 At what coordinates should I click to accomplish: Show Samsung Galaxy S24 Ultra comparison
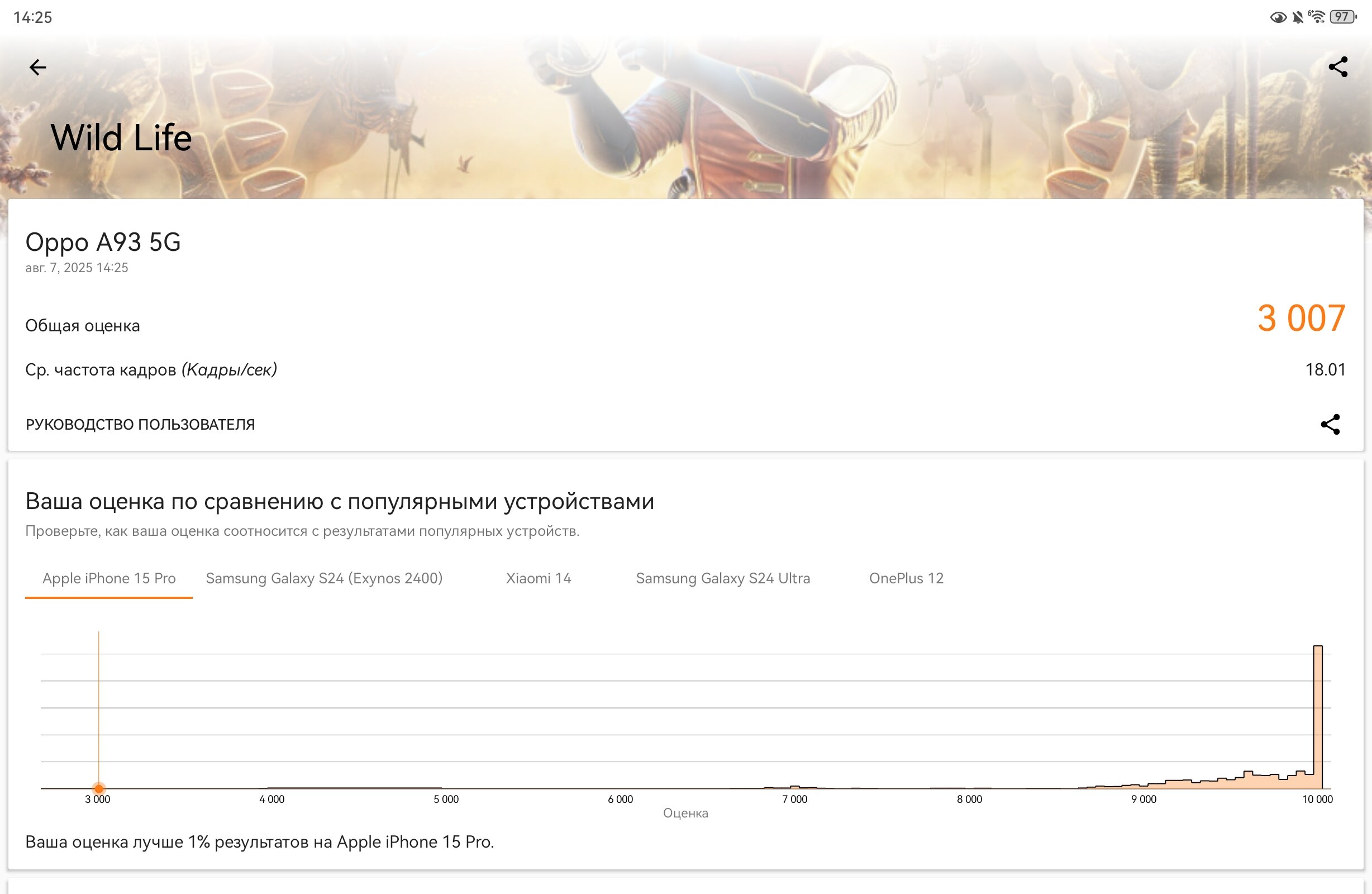coord(723,578)
